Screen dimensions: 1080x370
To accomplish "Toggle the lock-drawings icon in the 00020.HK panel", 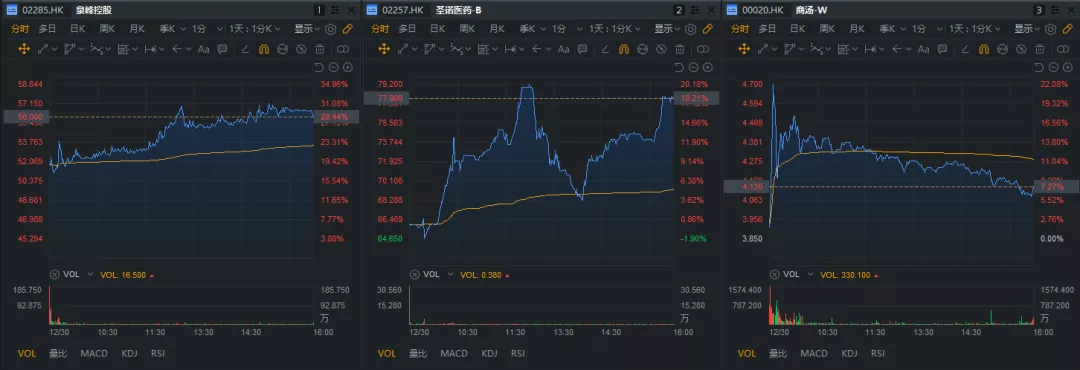I will coord(1002,49).
